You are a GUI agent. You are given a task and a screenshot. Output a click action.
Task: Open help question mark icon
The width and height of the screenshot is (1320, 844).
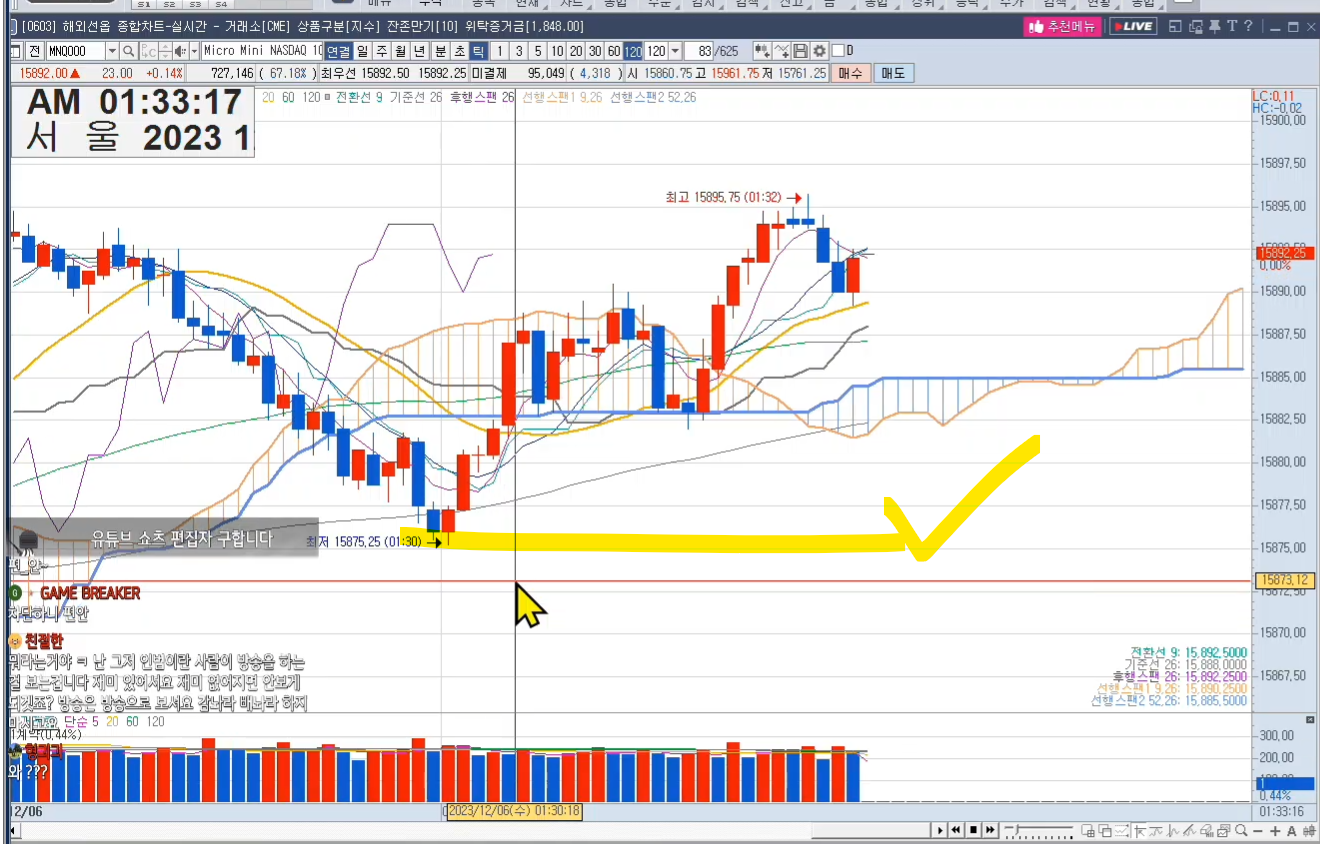point(1248,26)
